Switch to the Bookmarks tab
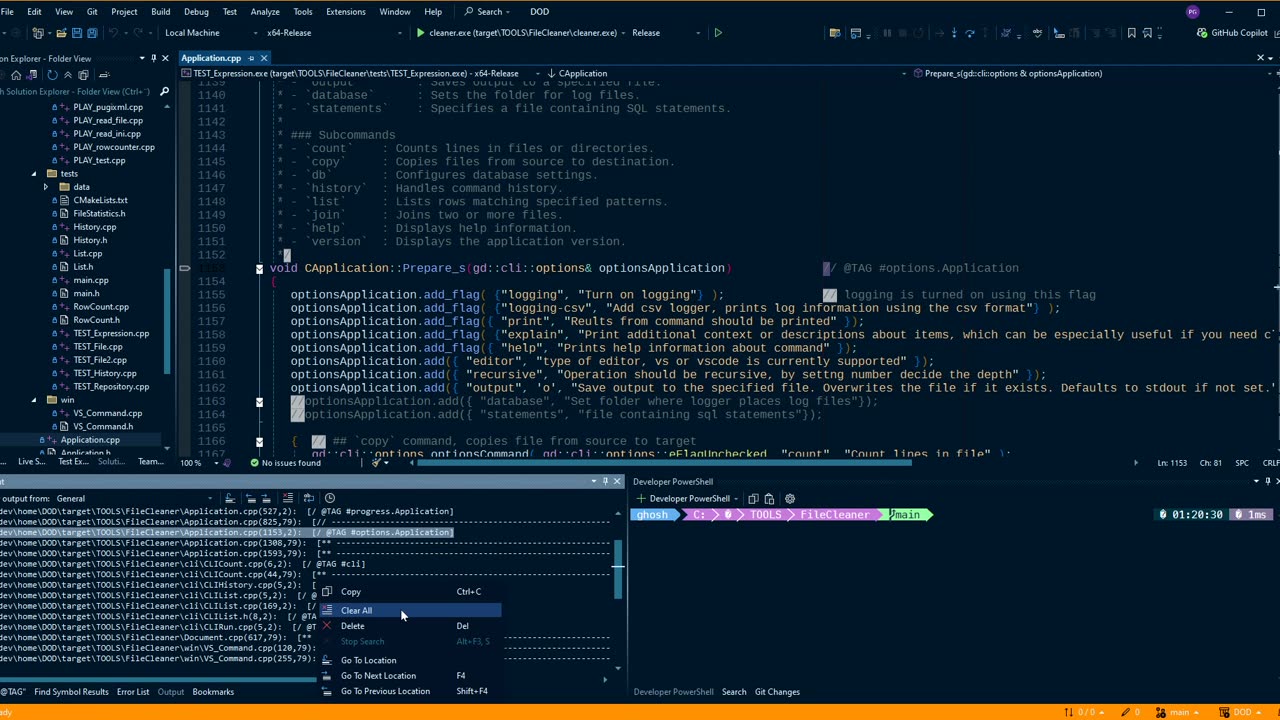Image resolution: width=1280 pixels, height=720 pixels. (213, 692)
